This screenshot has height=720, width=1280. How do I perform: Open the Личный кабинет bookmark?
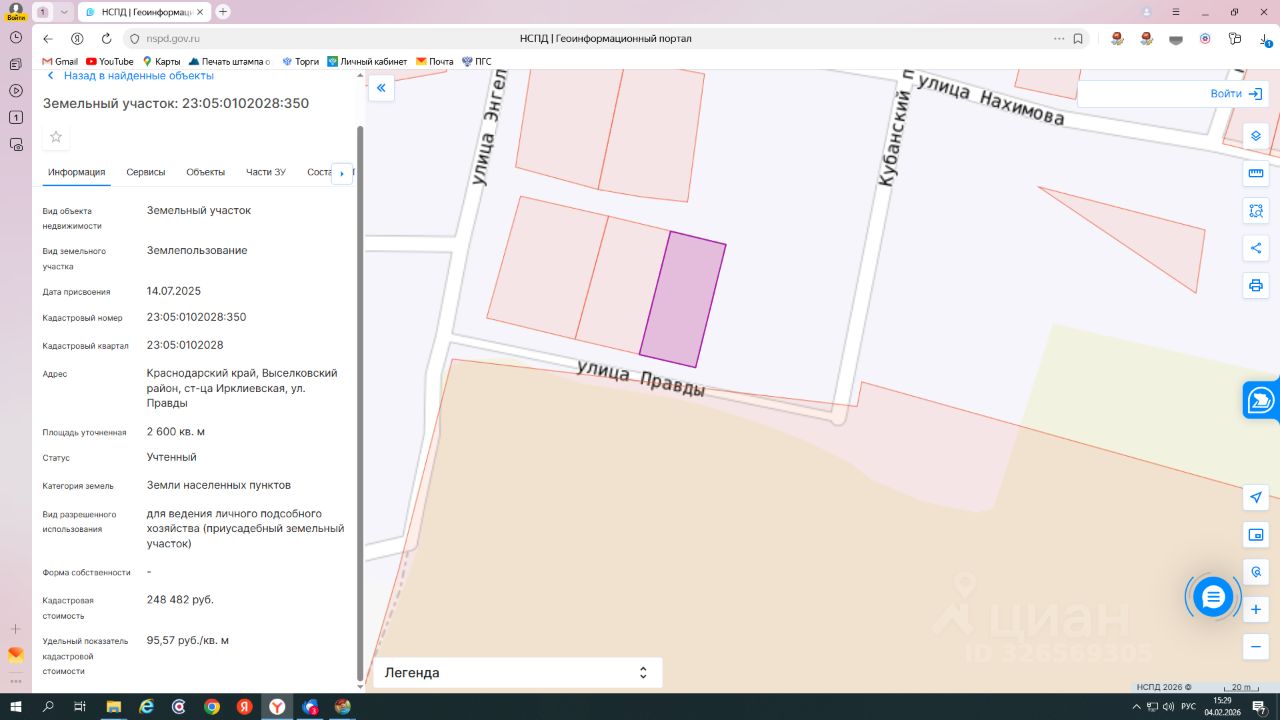tap(367, 62)
